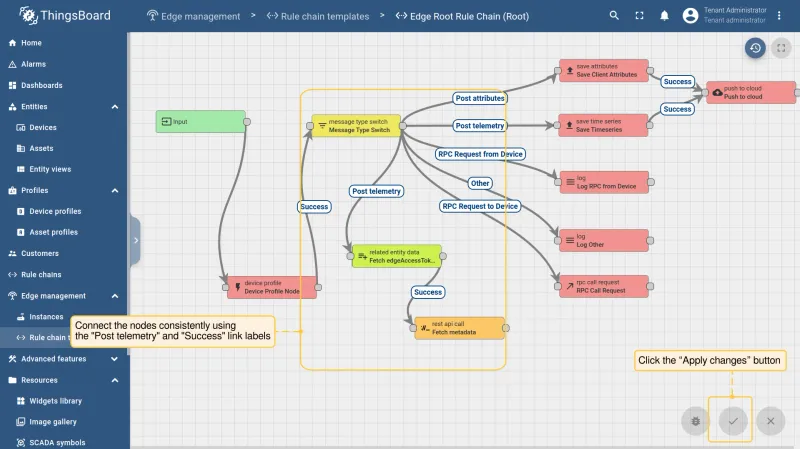Select the Fetch metadata rest api node
This screenshot has height=449, width=800.
tap(459, 328)
